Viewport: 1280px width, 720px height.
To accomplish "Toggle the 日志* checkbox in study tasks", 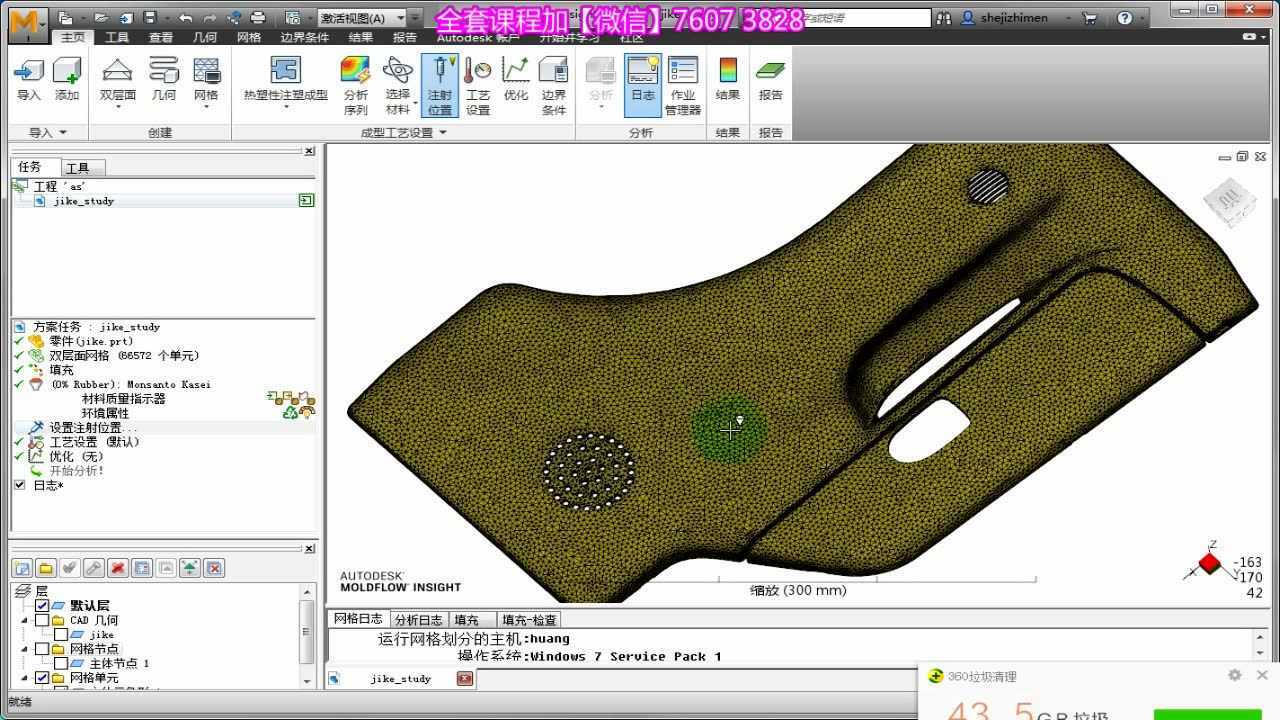I will (x=19, y=485).
